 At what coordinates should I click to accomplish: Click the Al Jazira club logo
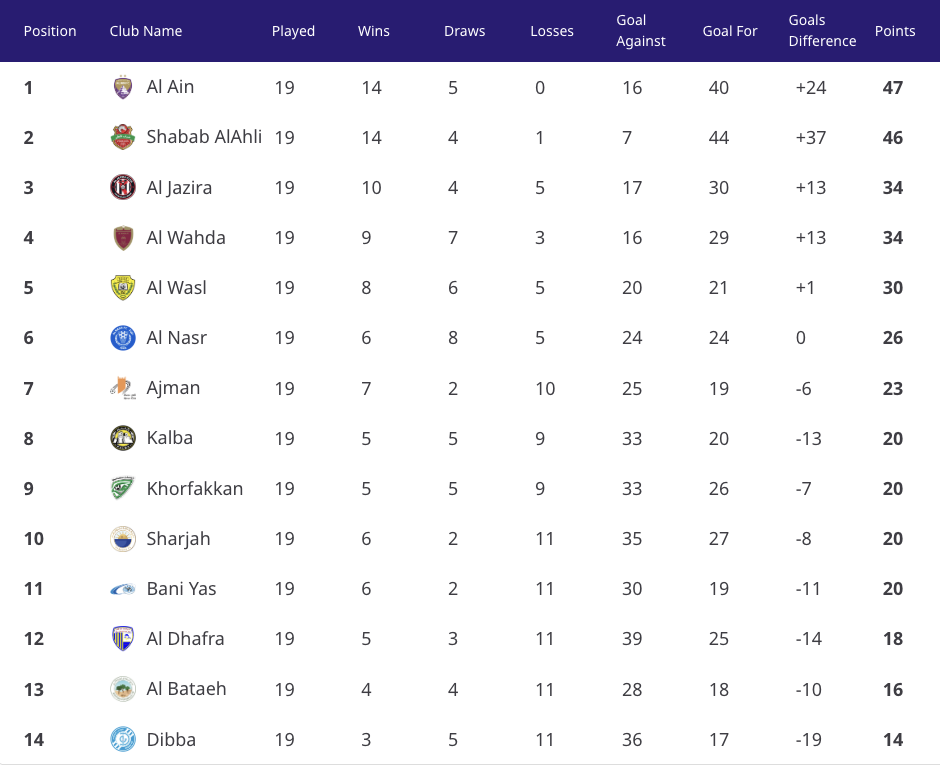[122, 188]
